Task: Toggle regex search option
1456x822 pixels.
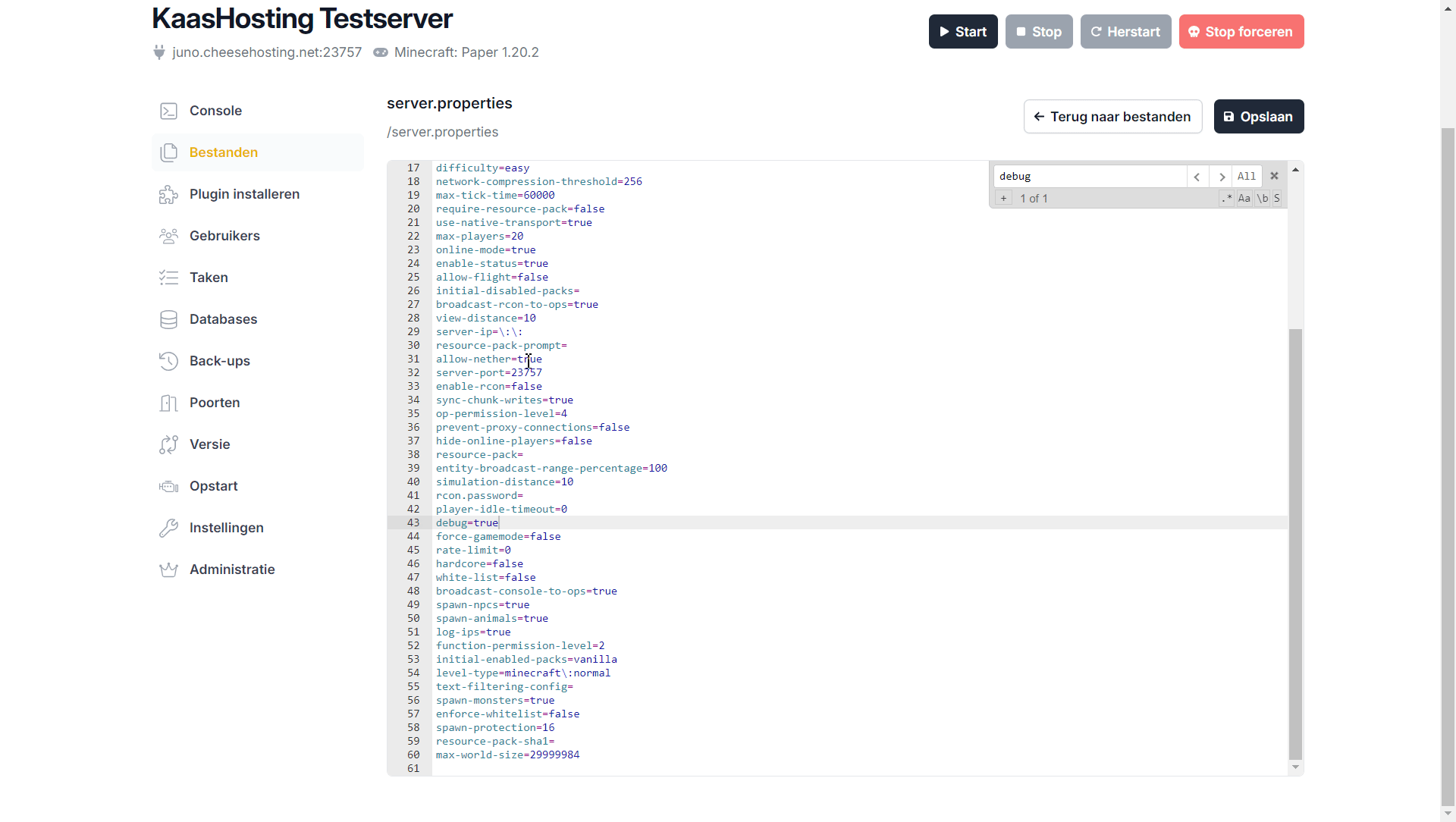Action: [x=1226, y=199]
